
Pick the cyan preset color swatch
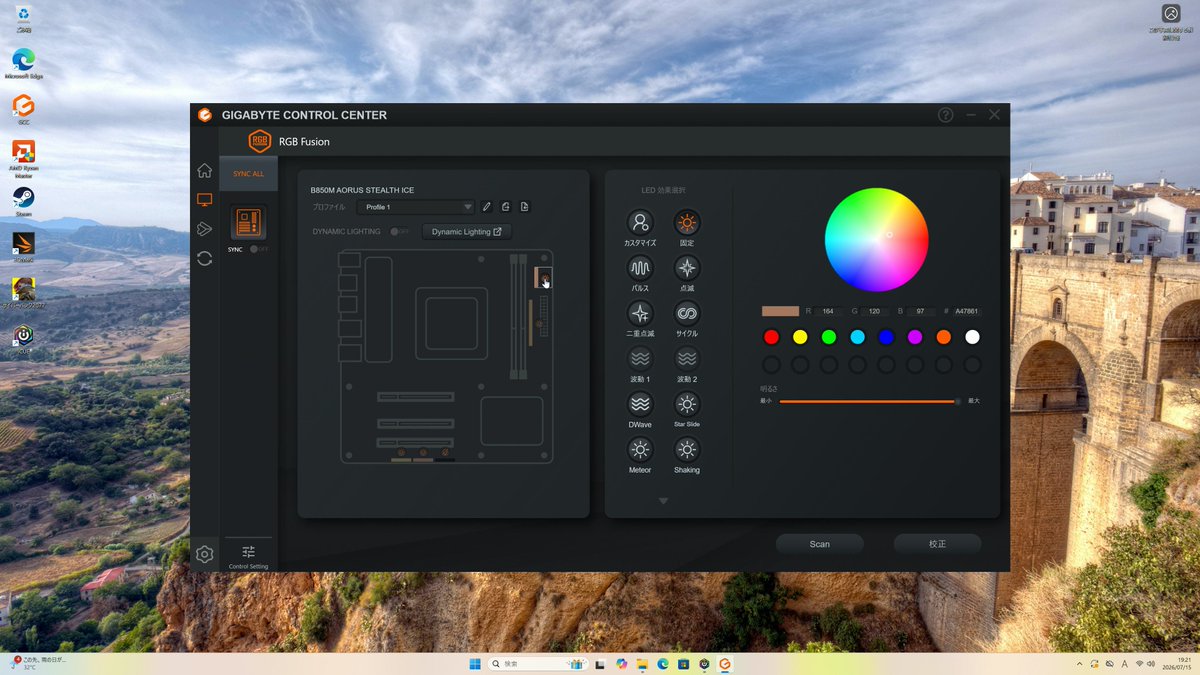857,337
